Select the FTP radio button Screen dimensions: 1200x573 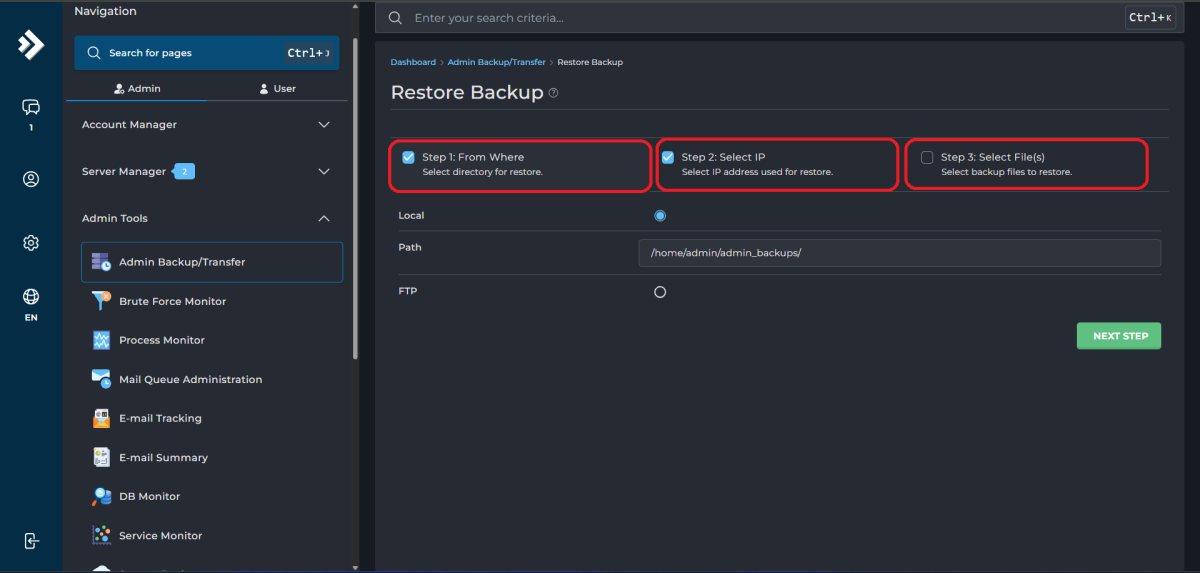coord(660,292)
